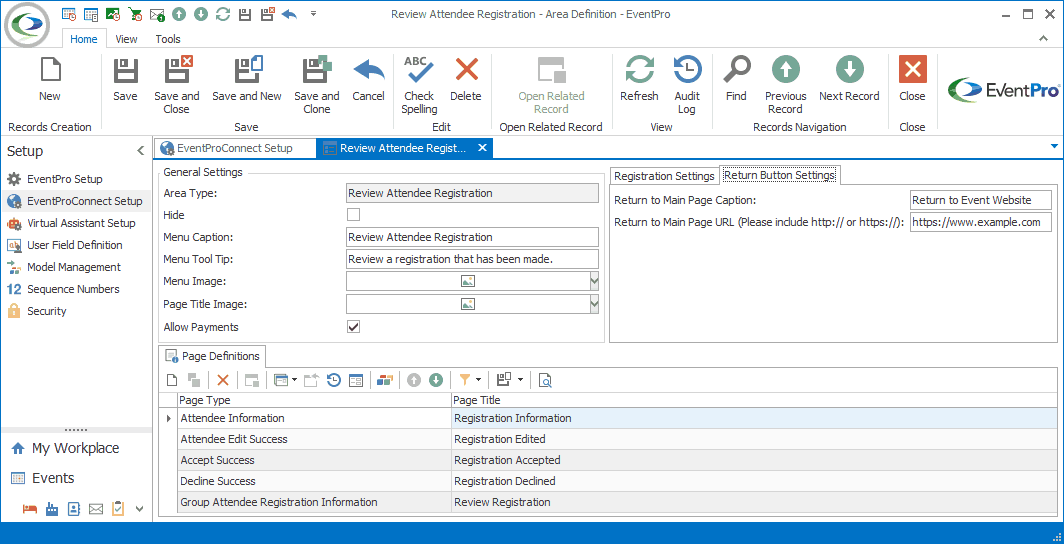Select the EventProConnect Setup document tab

click(x=235, y=148)
